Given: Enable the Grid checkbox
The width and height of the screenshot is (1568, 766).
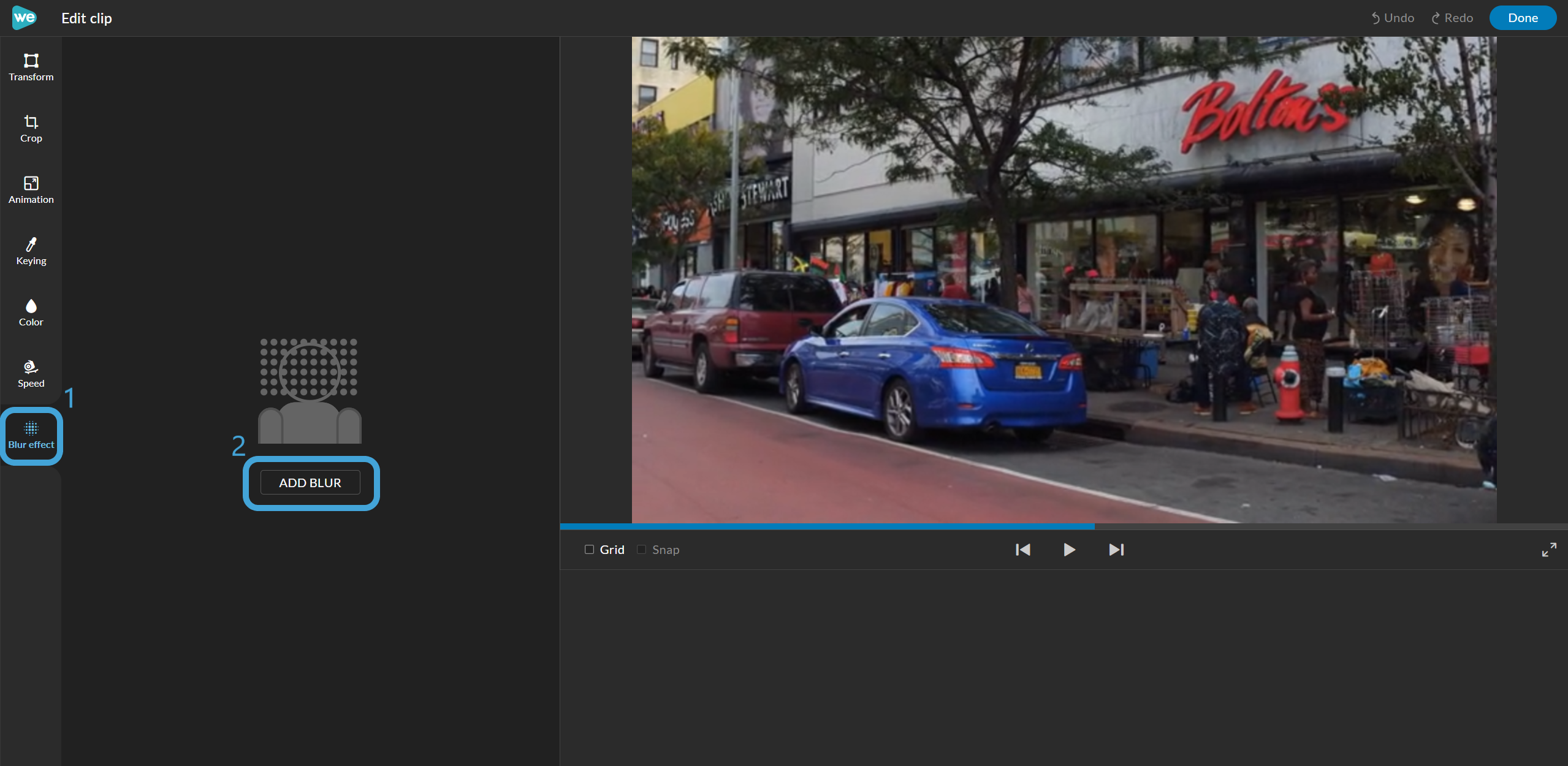Looking at the screenshot, I should click(589, 550).
